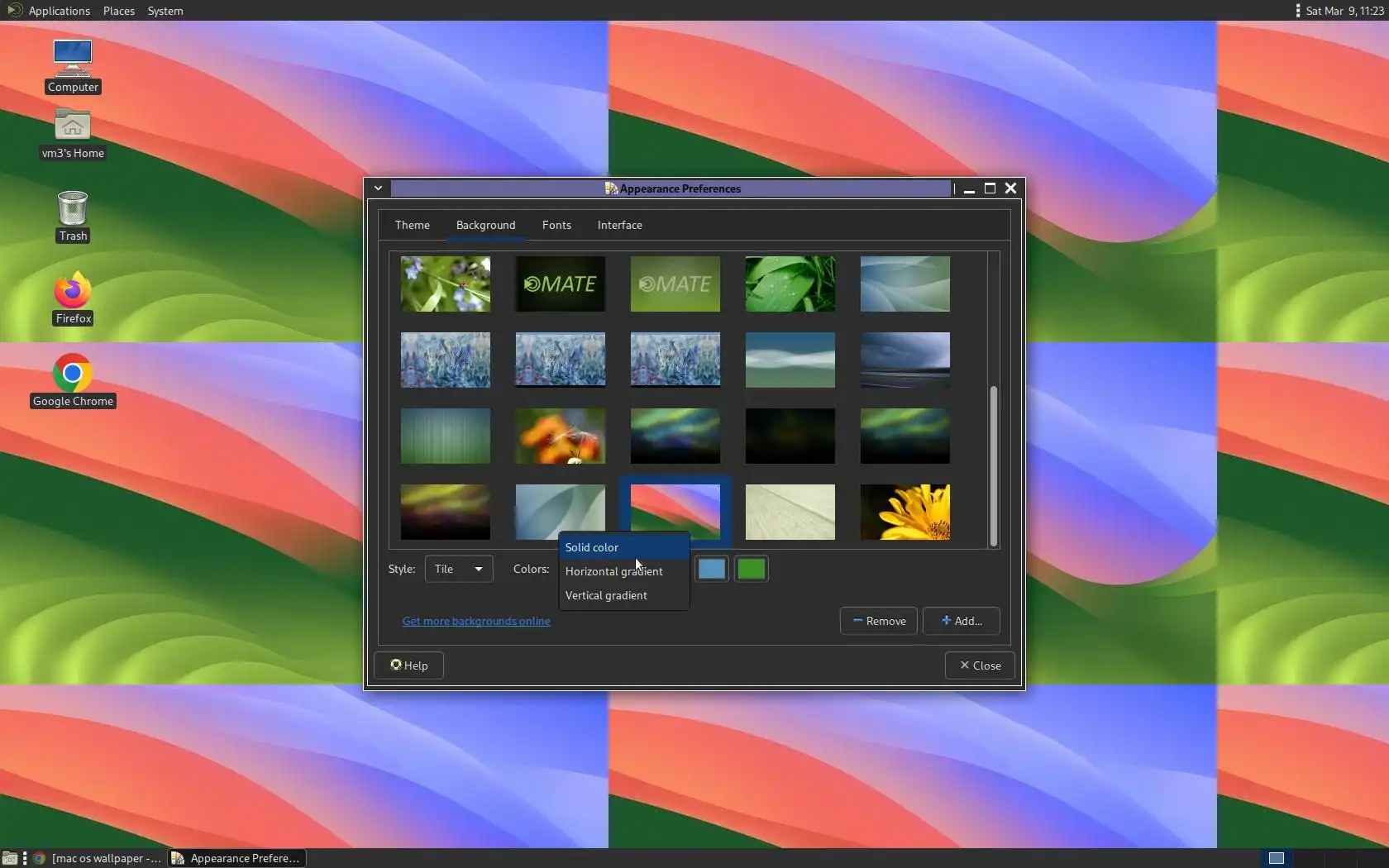This screenshot has height=868, width=1389.
Task: Open the Computer desktop icon
Action: 73,65
